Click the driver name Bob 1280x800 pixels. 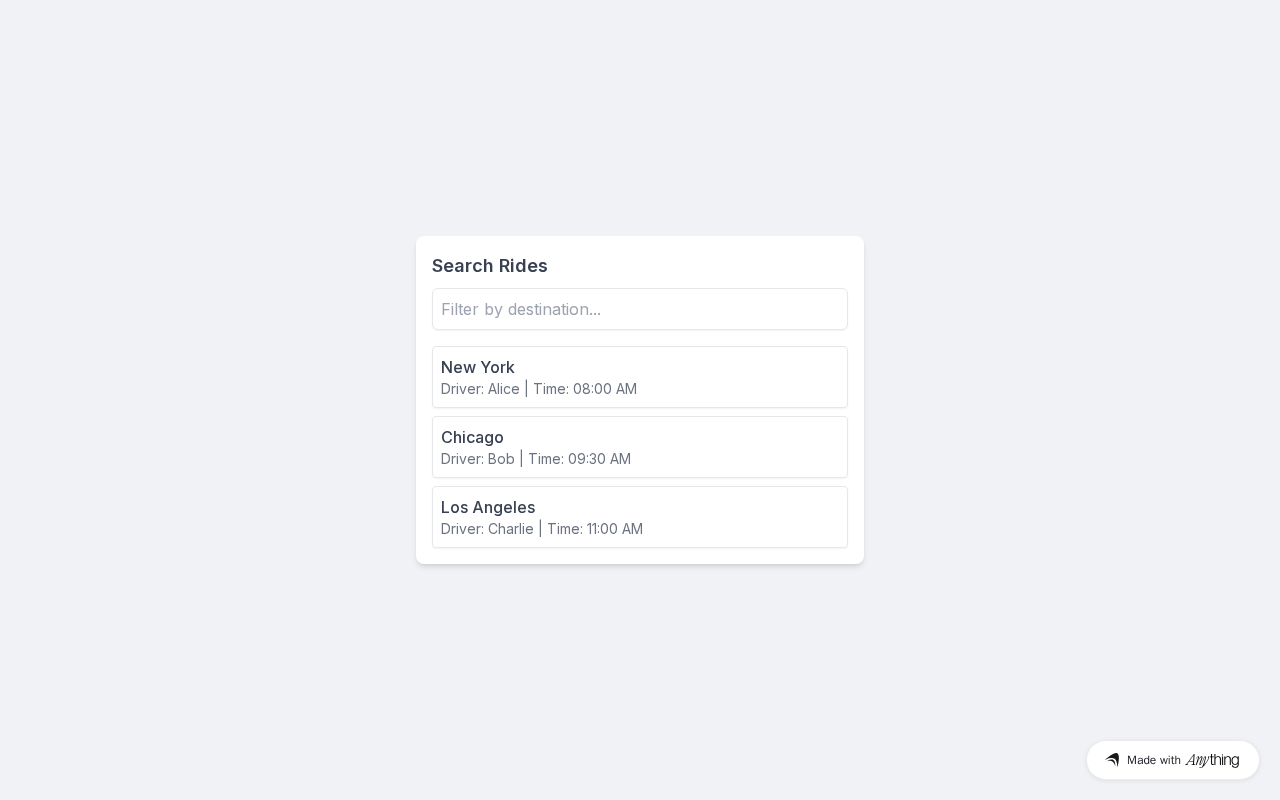(x=501, y=459)
